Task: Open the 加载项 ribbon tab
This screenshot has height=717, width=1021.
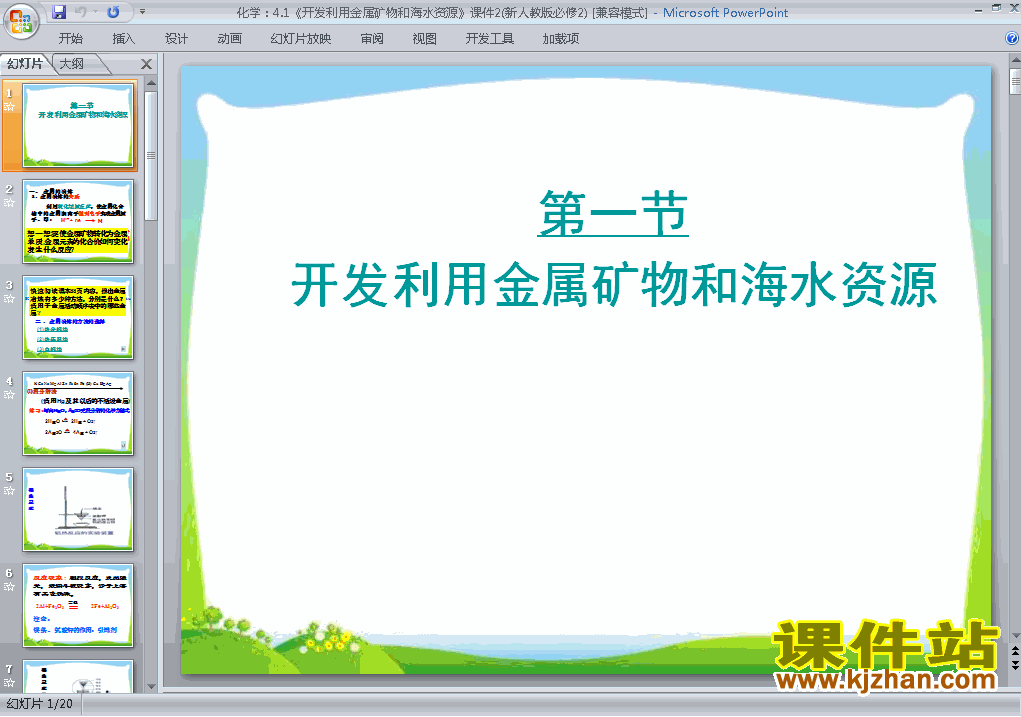Action: (561, 38)
